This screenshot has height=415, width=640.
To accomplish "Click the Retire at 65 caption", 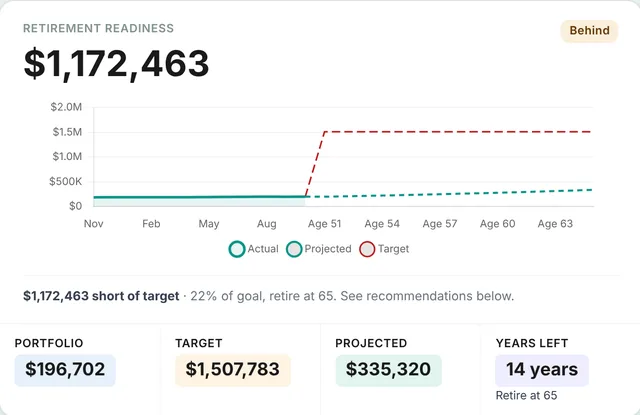I will (x=526, y=395).
